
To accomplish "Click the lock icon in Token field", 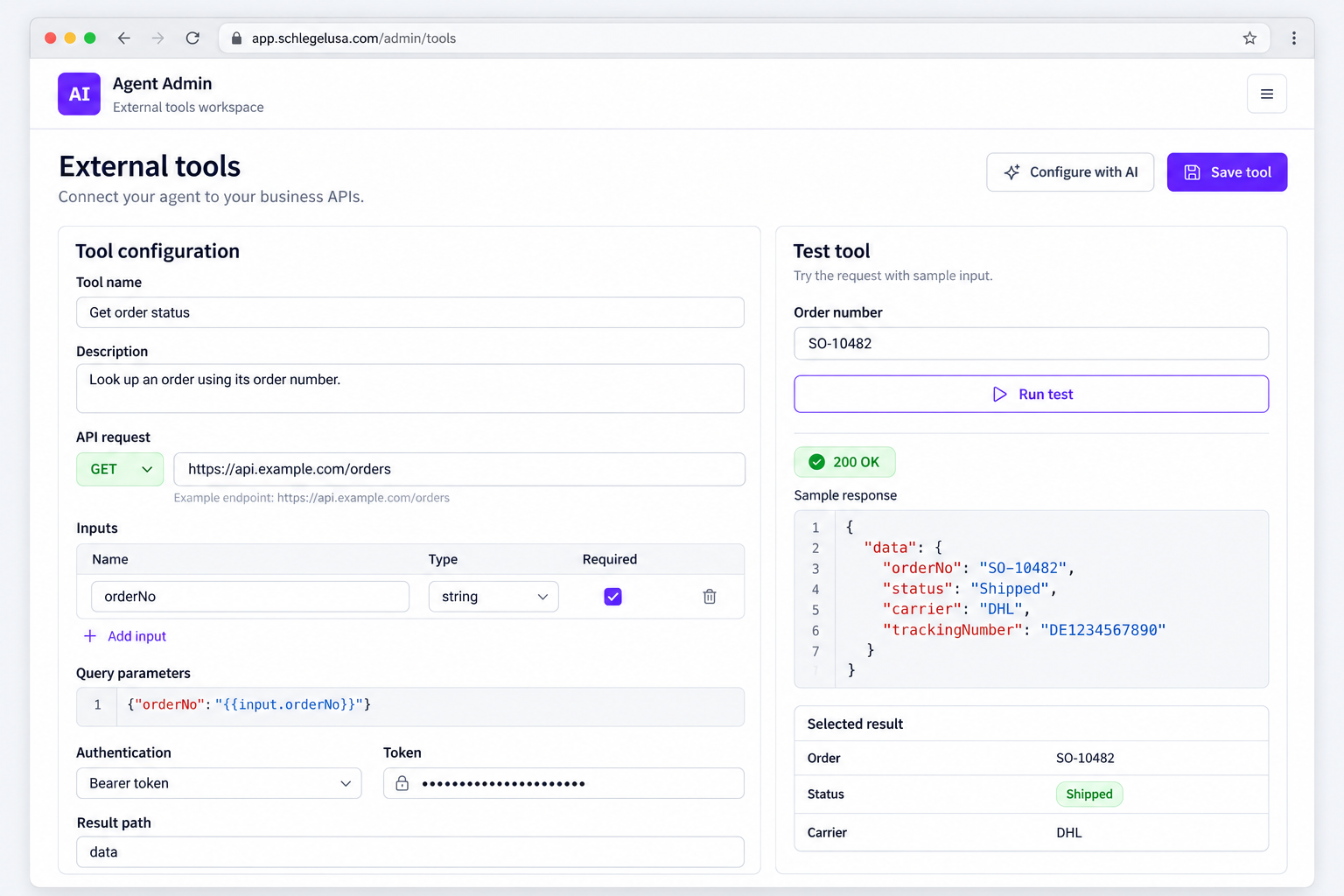I will [402, 783].
